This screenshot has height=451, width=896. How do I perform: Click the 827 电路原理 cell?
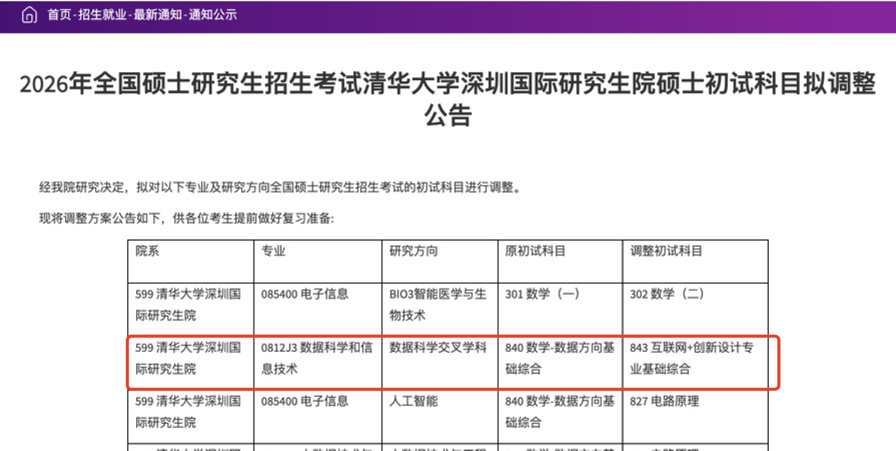695,417
